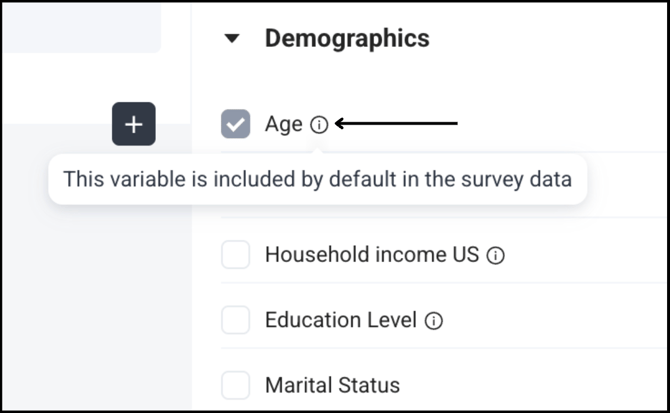The image size is (670, 413).
Task: Click the Demographics section heading
Action: coord(347,38)
